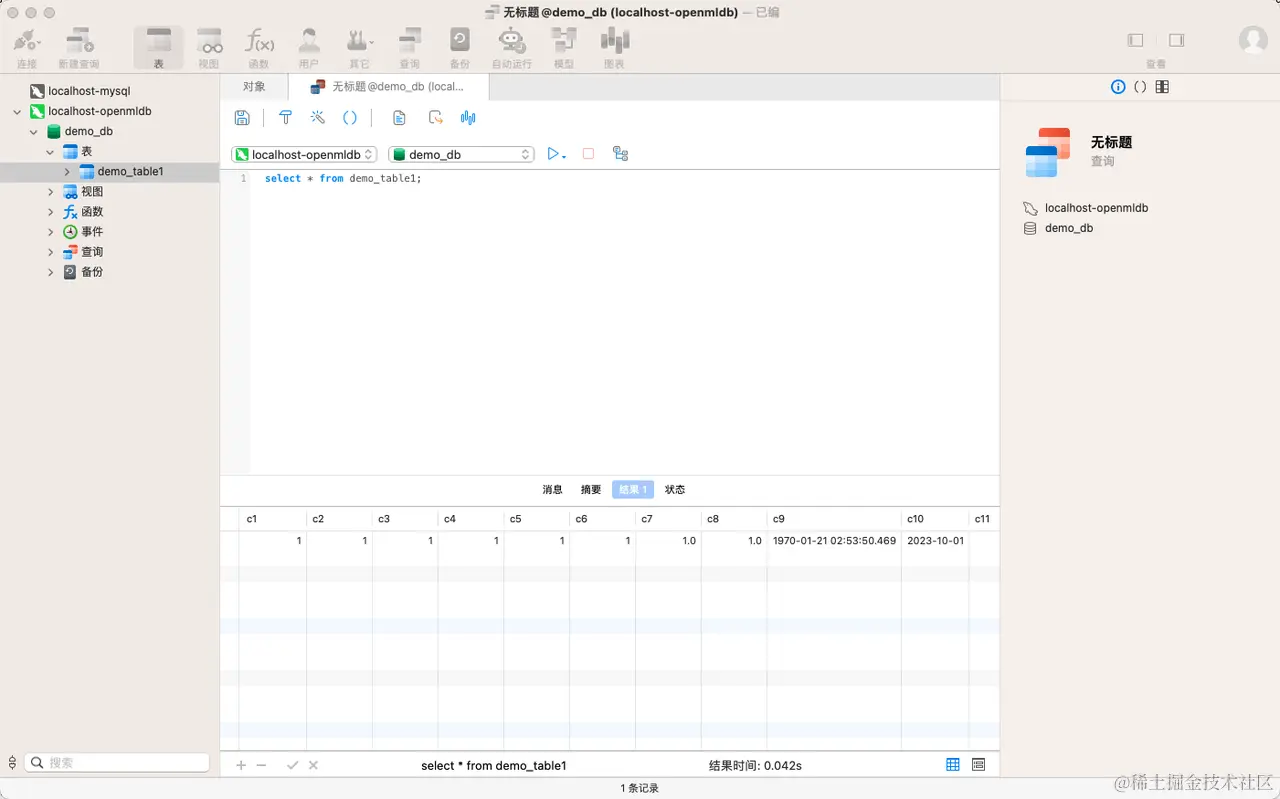Click the cell '2023-10-01'
Viewport: 1280px width, 799px height.
[x=935, y=541]
